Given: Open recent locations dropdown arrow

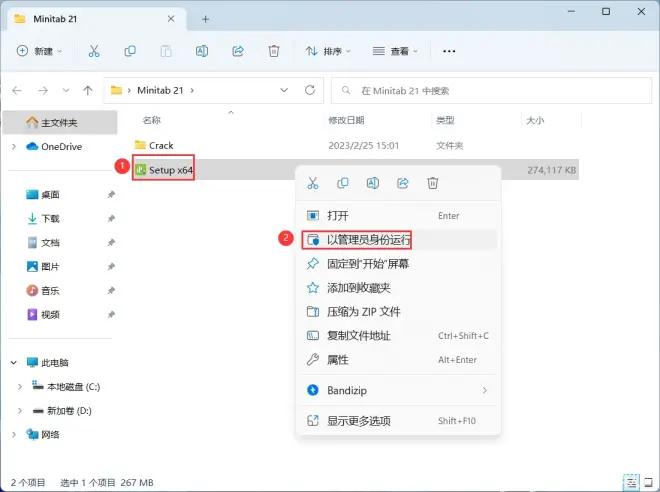Looking at the screenshot, I should pos(66,90).
